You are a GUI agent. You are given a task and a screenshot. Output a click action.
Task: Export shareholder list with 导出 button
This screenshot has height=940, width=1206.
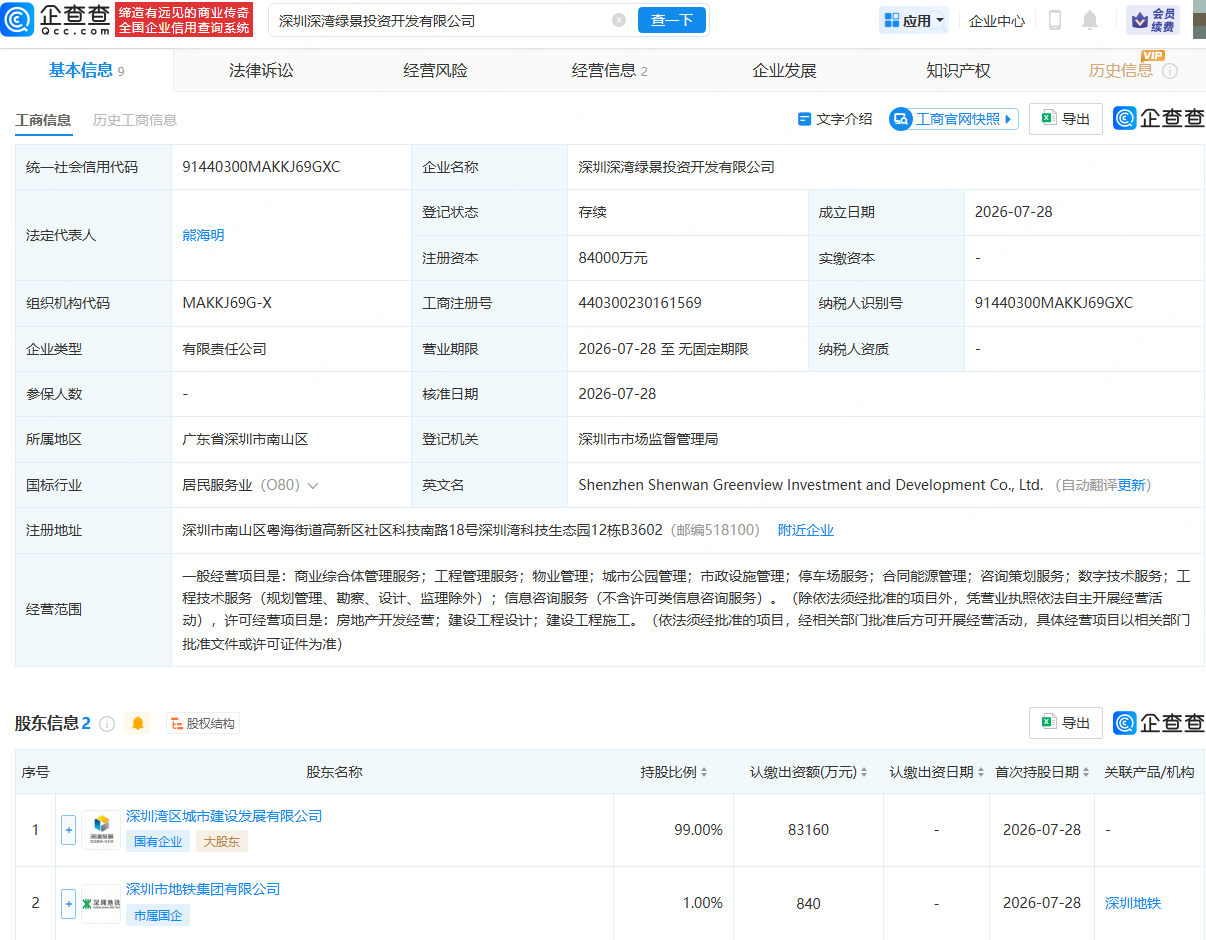1066,722
